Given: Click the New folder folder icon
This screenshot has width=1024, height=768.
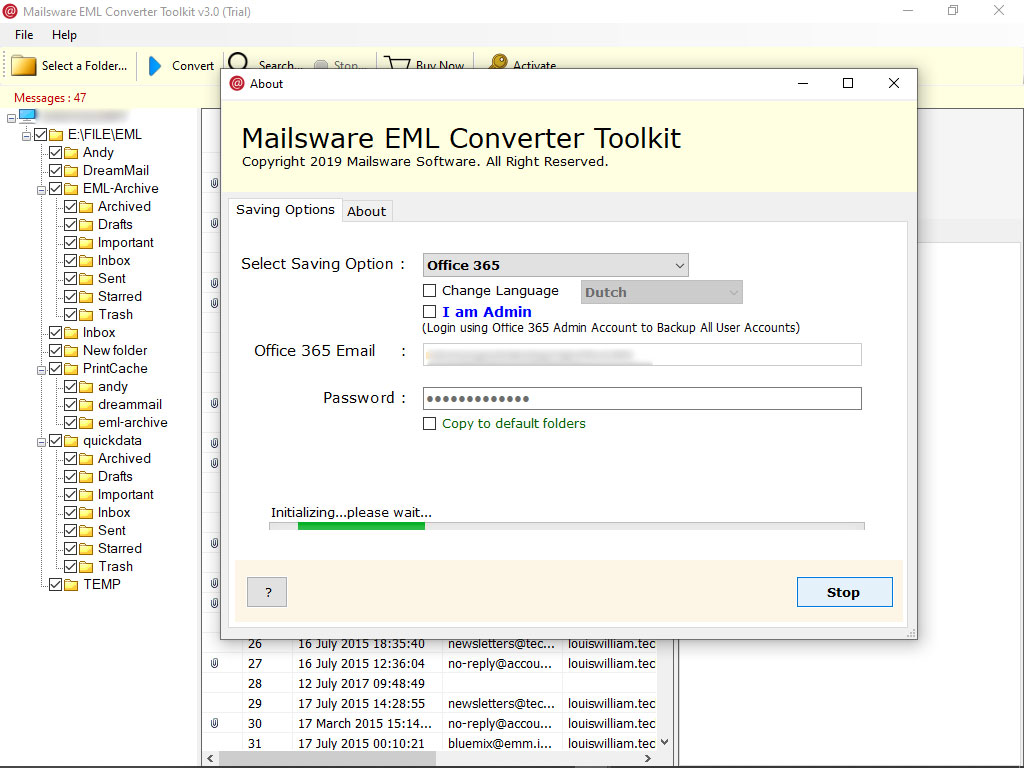Looking at the screenshot, I should (x=71, y=351).
